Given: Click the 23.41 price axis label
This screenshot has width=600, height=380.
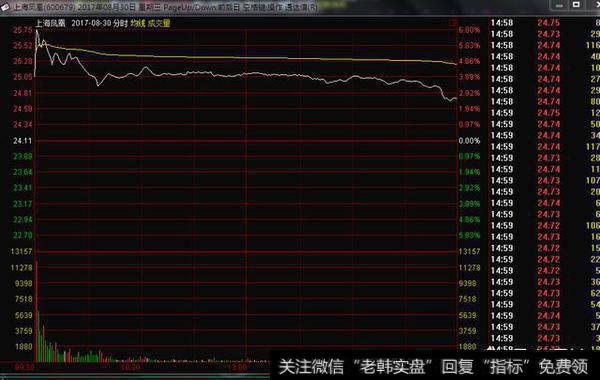Looking at the screenshot, I should [x=23, y=188].
